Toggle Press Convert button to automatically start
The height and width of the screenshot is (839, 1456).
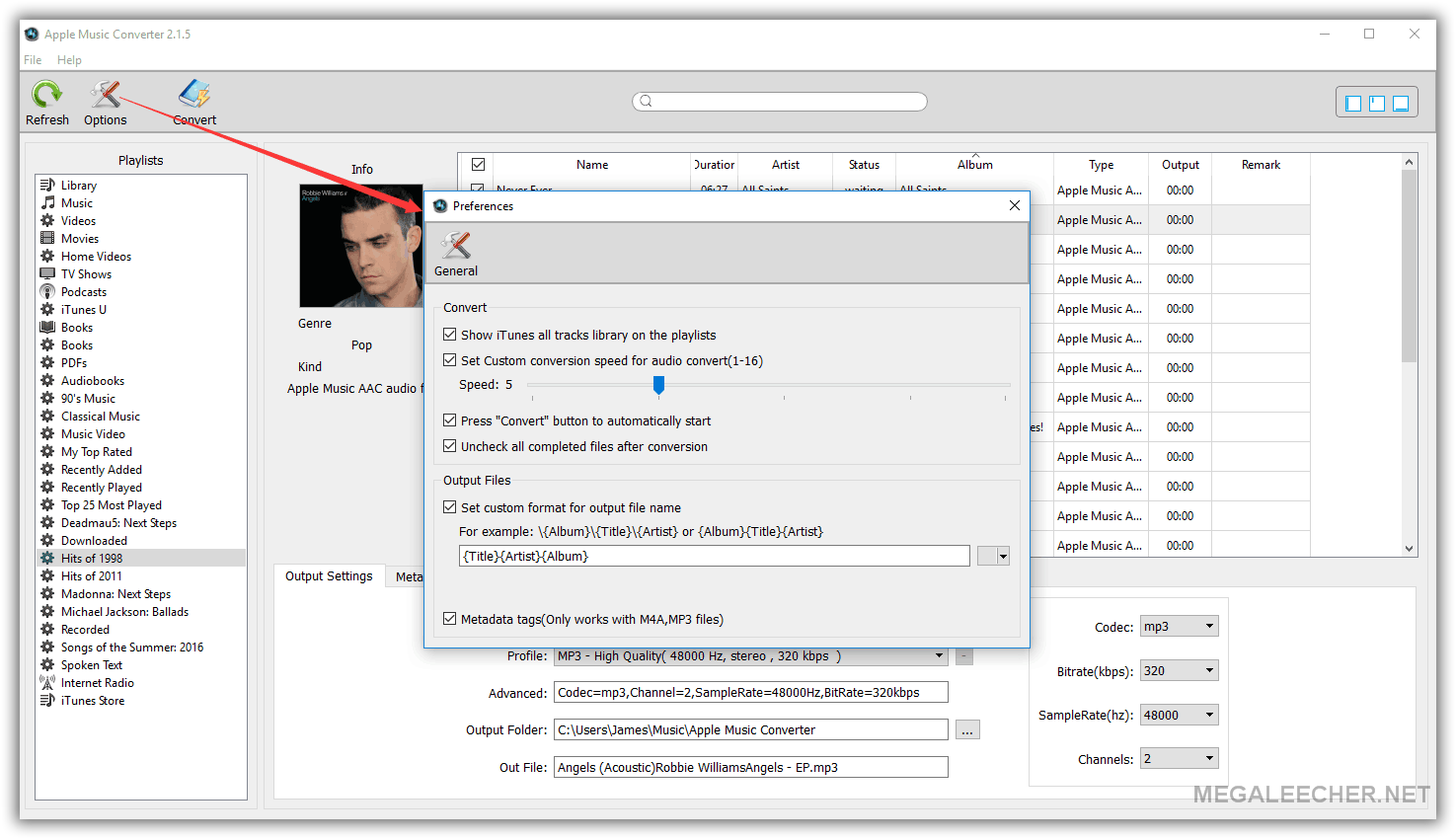pyautogui.click(x=450, y=420)
